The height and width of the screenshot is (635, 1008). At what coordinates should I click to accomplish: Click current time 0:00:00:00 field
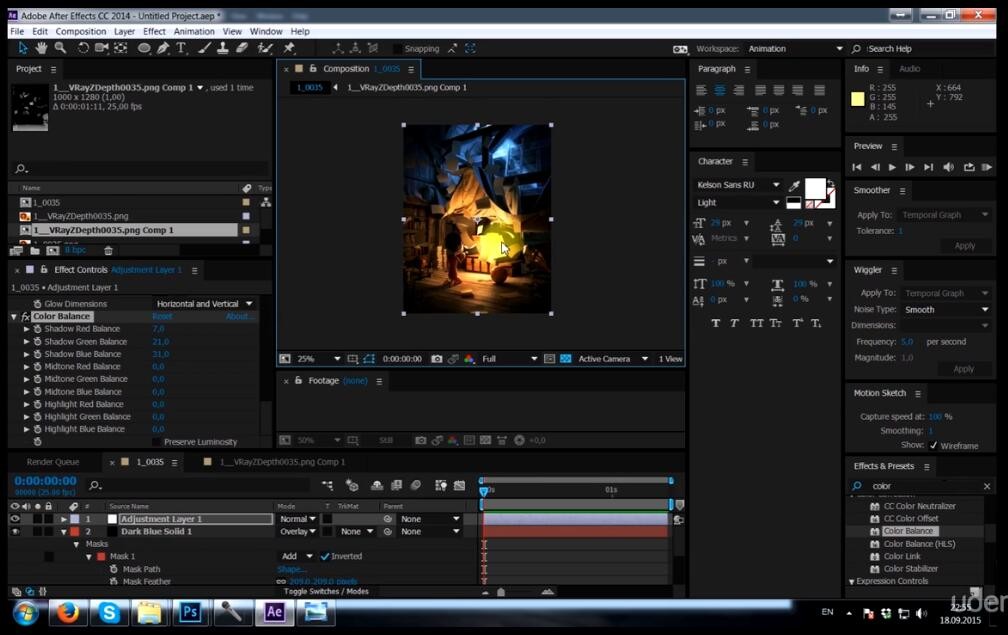pyautogui.click(x=45, y=481)
